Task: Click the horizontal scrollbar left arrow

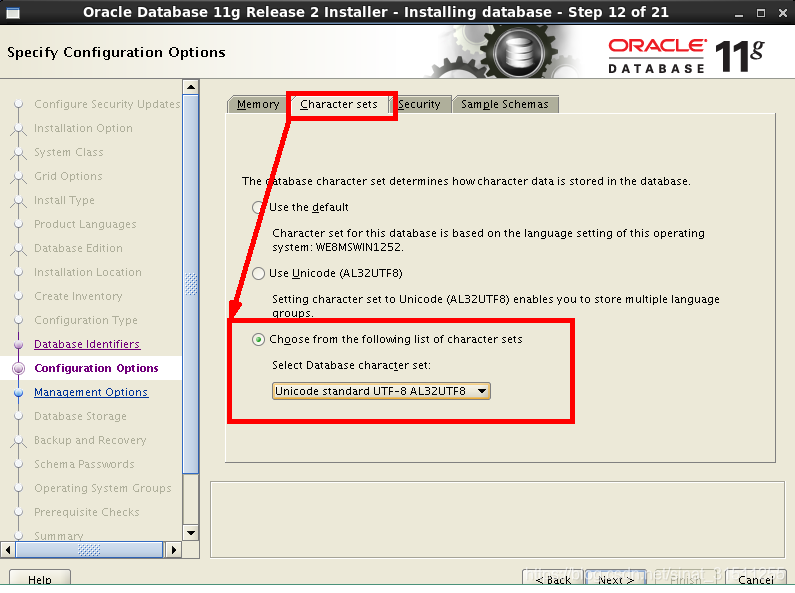Action: click(8, 549)
